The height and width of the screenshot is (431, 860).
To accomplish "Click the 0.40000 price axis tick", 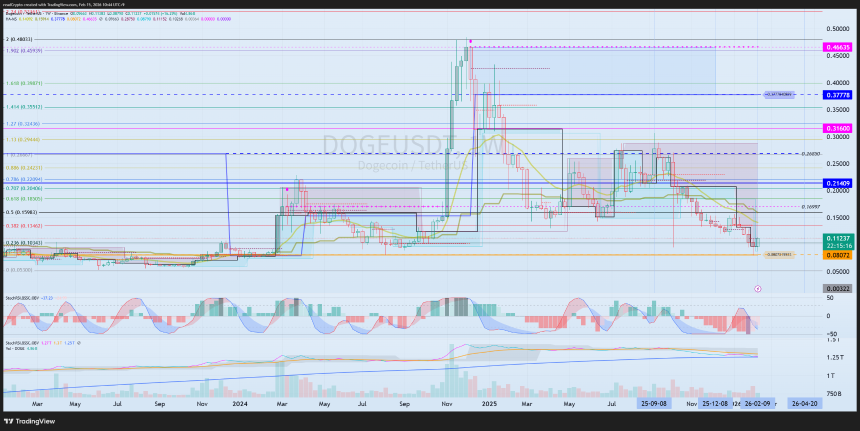I will click(x=839, y=83).
